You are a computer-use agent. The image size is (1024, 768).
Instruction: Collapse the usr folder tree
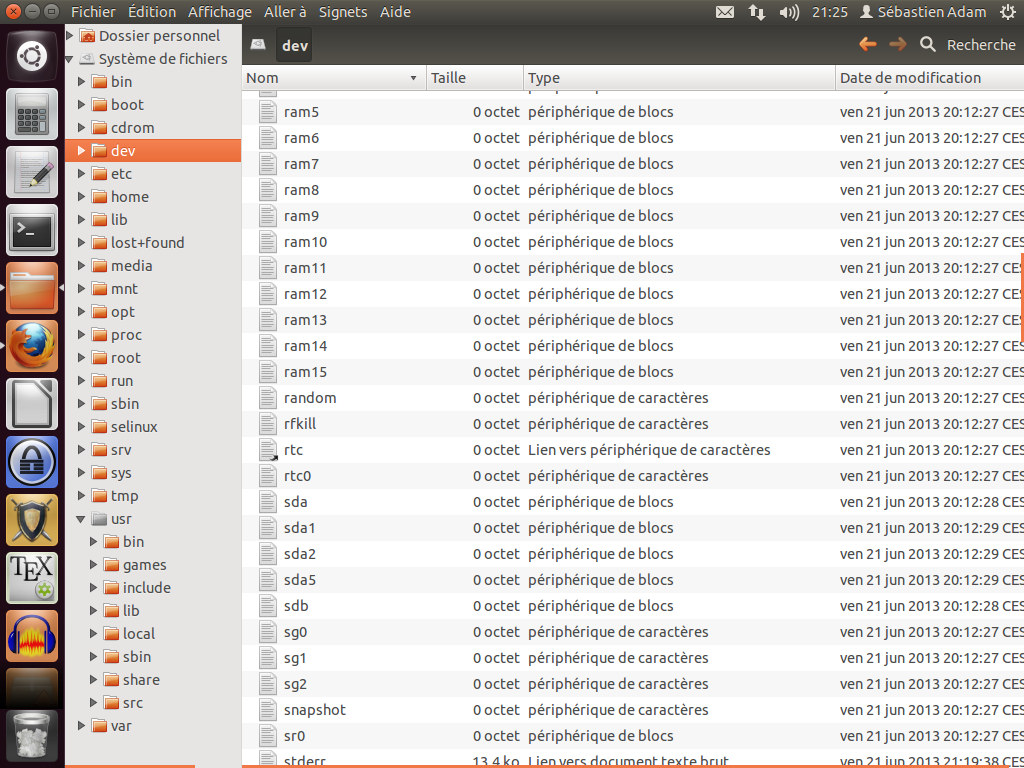pos(82,519)
